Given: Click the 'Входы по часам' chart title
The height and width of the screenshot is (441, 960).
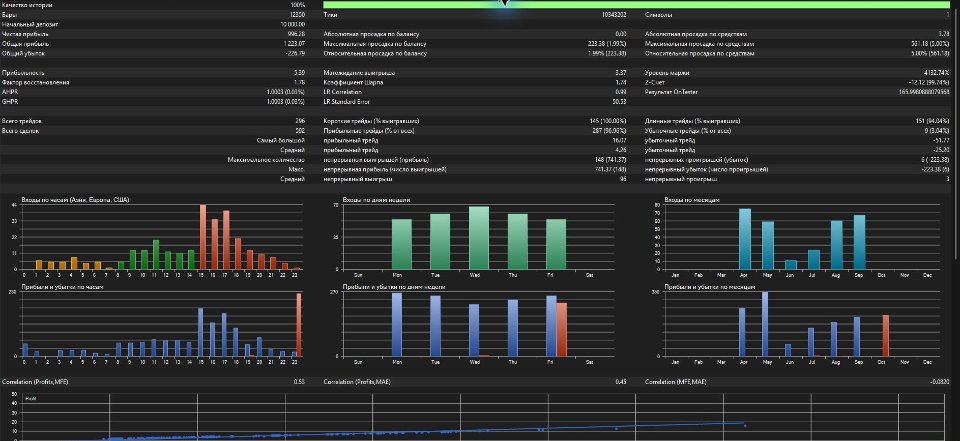Looking at the screenshot, I should click(x=75, y=200).
